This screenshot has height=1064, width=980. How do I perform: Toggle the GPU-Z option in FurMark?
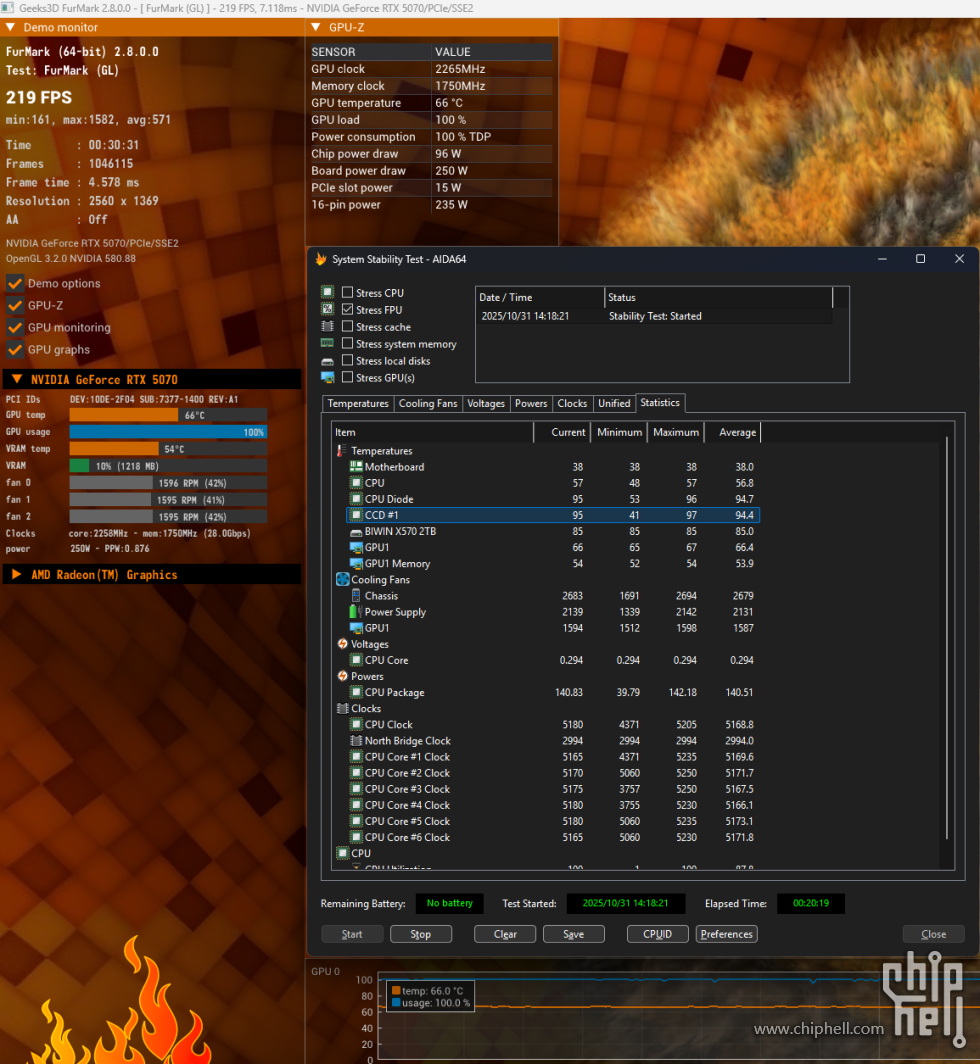coord(14,305)
